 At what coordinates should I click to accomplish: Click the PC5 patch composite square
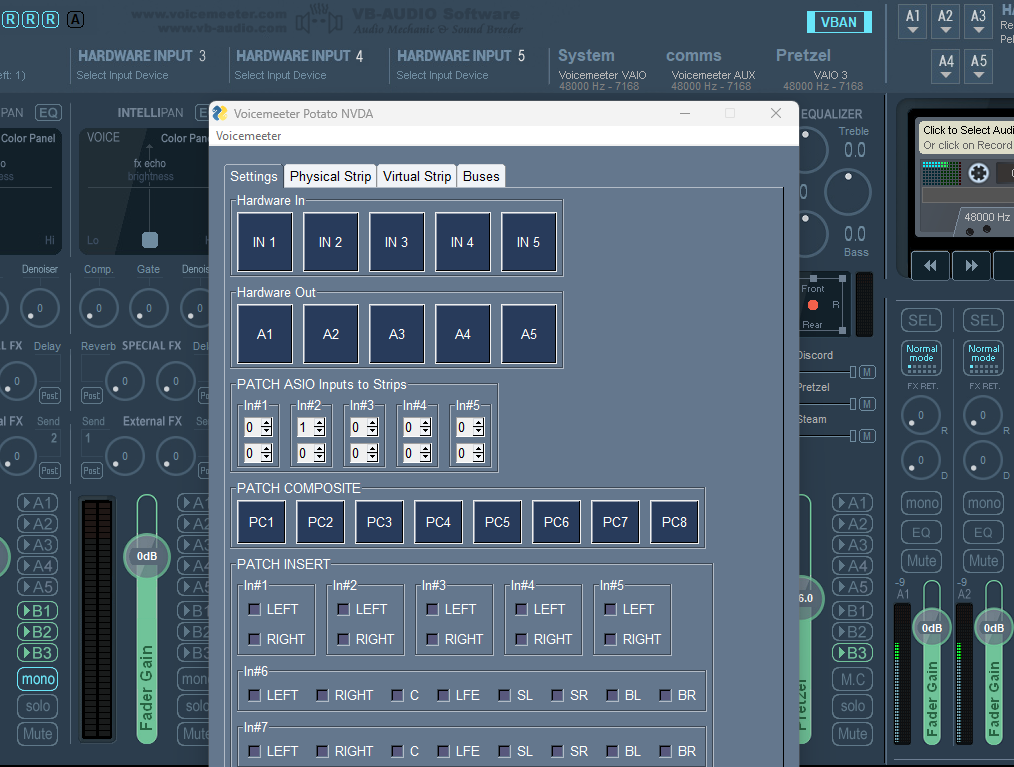497,522
